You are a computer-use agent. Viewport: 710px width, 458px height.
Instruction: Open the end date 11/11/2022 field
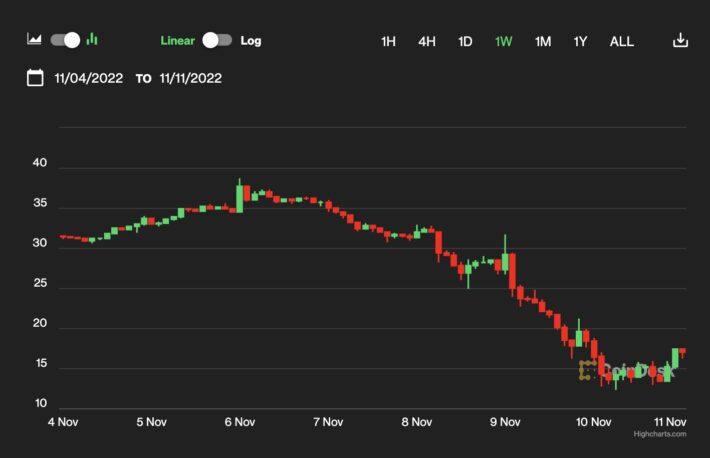191,78
